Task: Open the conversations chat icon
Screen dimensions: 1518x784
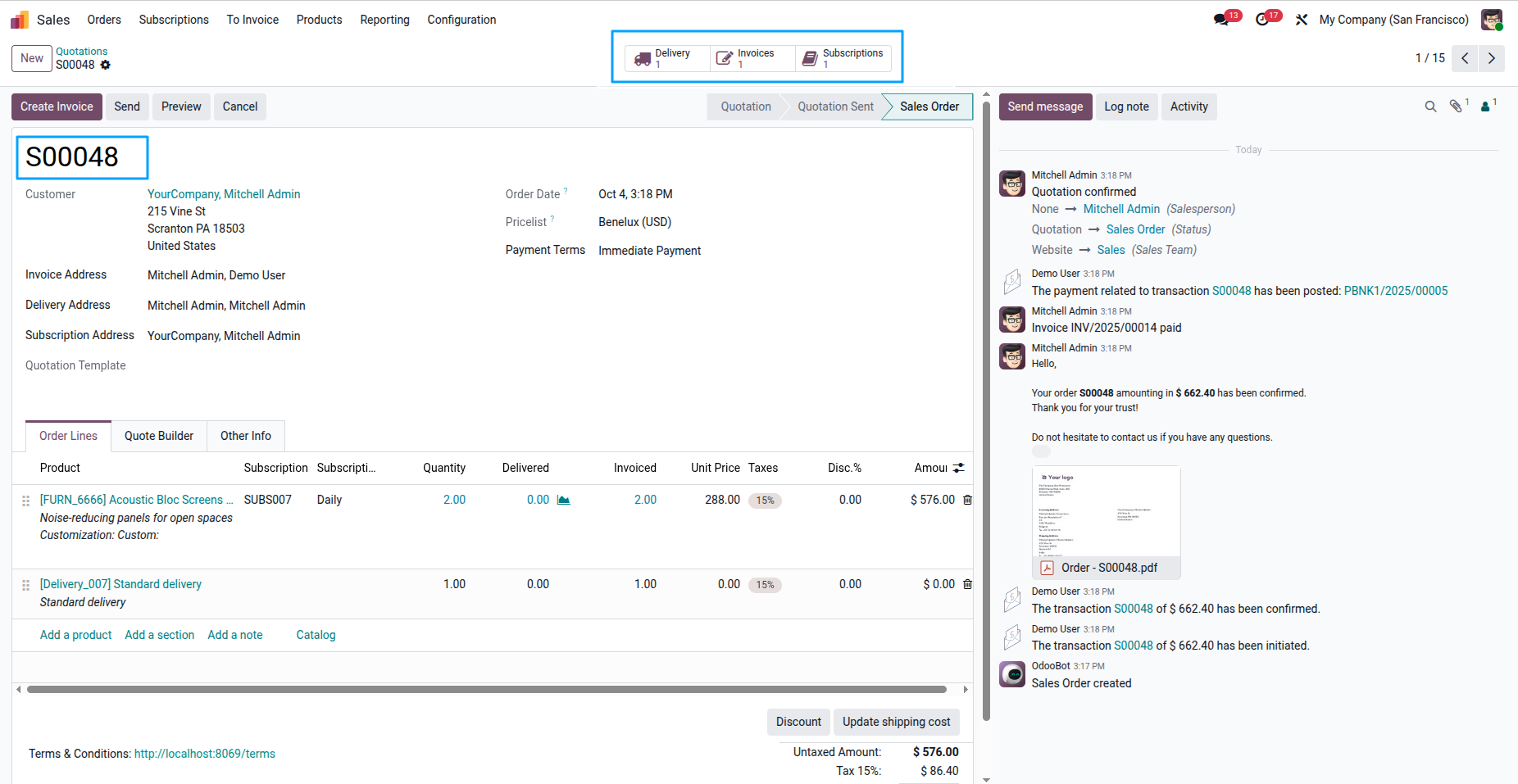Action: click(1221, 20)
